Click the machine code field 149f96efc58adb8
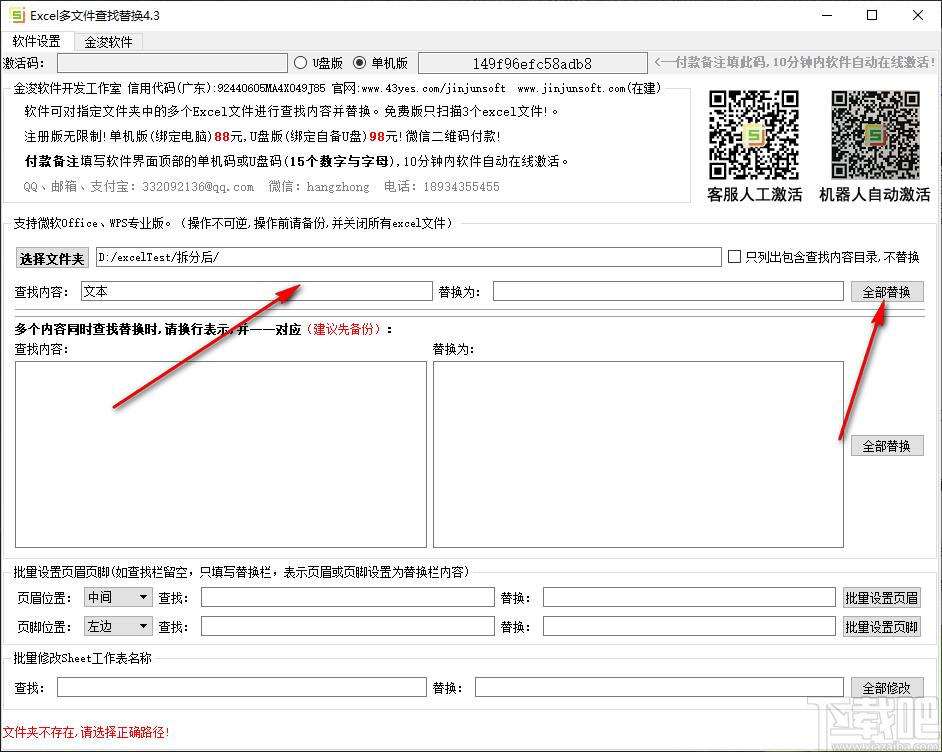Image resolution: width=942 pixels, height=752 pixels. (532, 63)
